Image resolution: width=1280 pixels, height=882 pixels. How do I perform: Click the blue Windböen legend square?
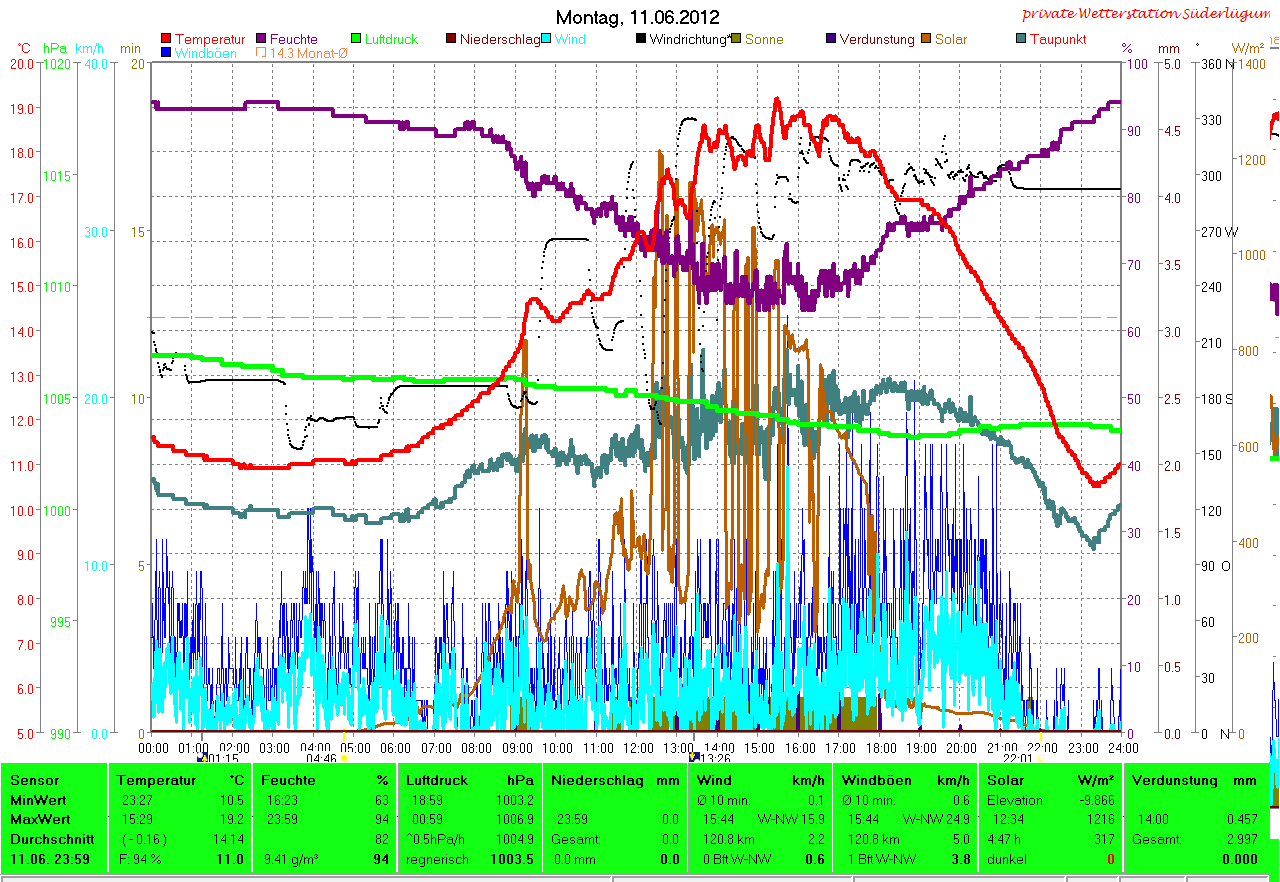pos(166,53)
